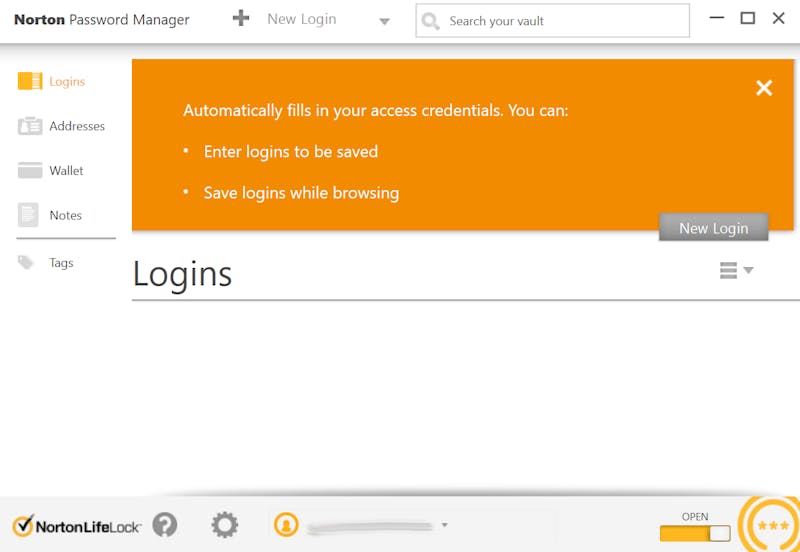
Task: Click the list view icon beside Logins heading
Action: coord(728,270)
